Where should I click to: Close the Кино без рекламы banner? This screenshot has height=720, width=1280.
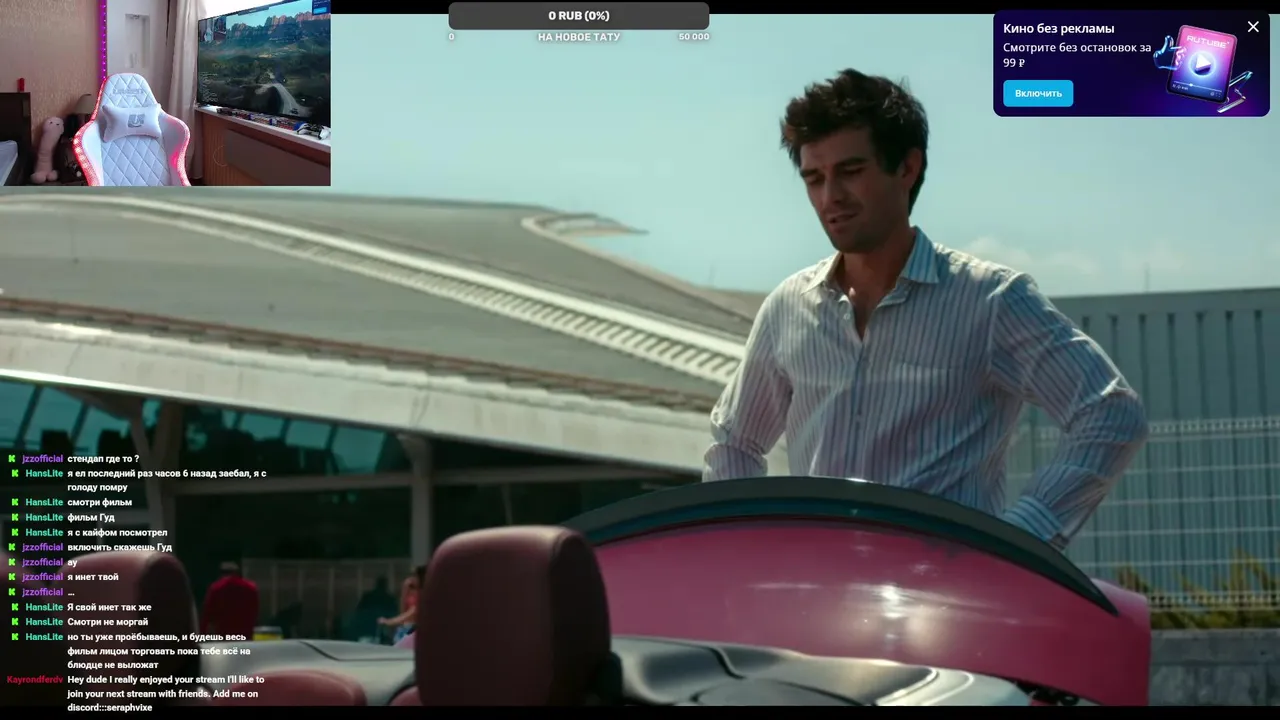click(1253, 27)
